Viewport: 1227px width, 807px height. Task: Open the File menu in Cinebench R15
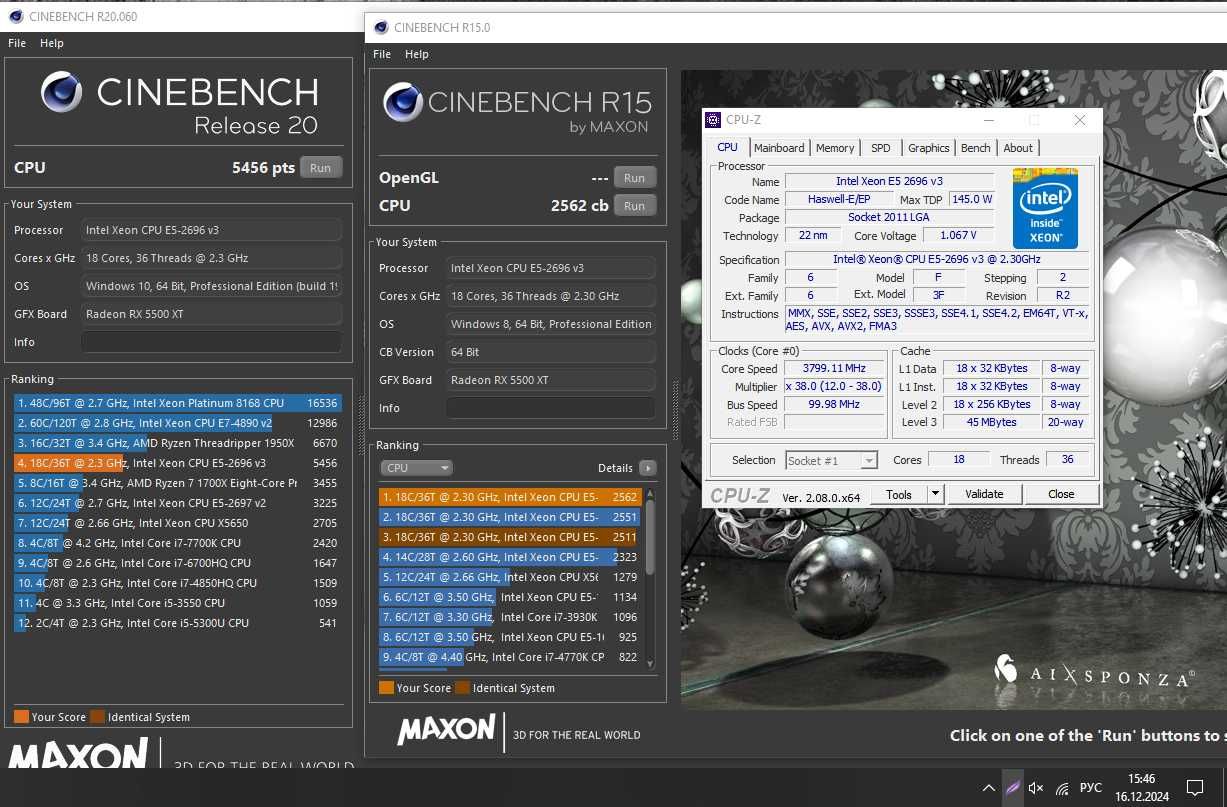[382, 54]
